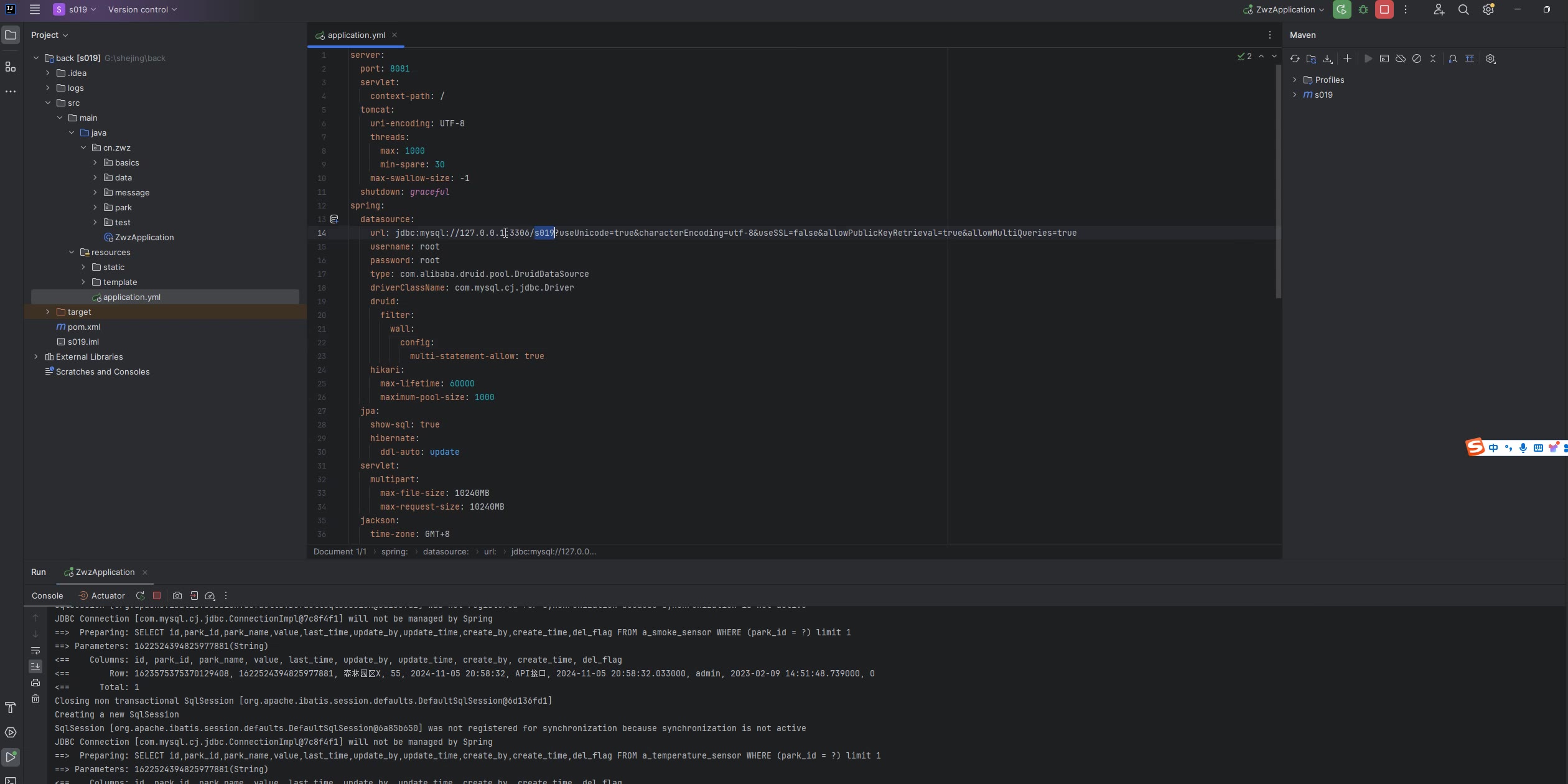Reload all Maven projects
The image size is (1568, 784).
(1295, 58)
